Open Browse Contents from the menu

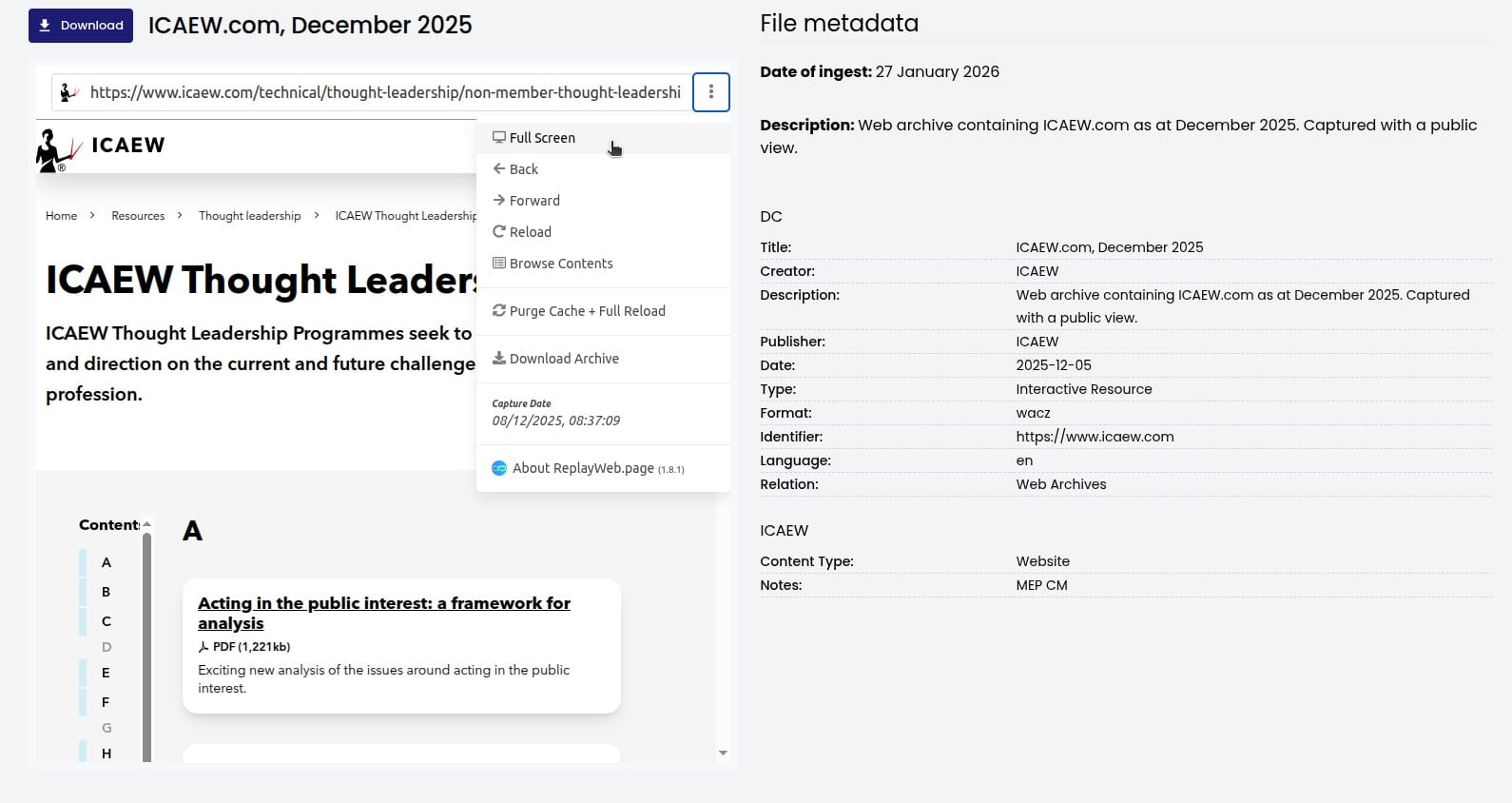click(603, 264)
